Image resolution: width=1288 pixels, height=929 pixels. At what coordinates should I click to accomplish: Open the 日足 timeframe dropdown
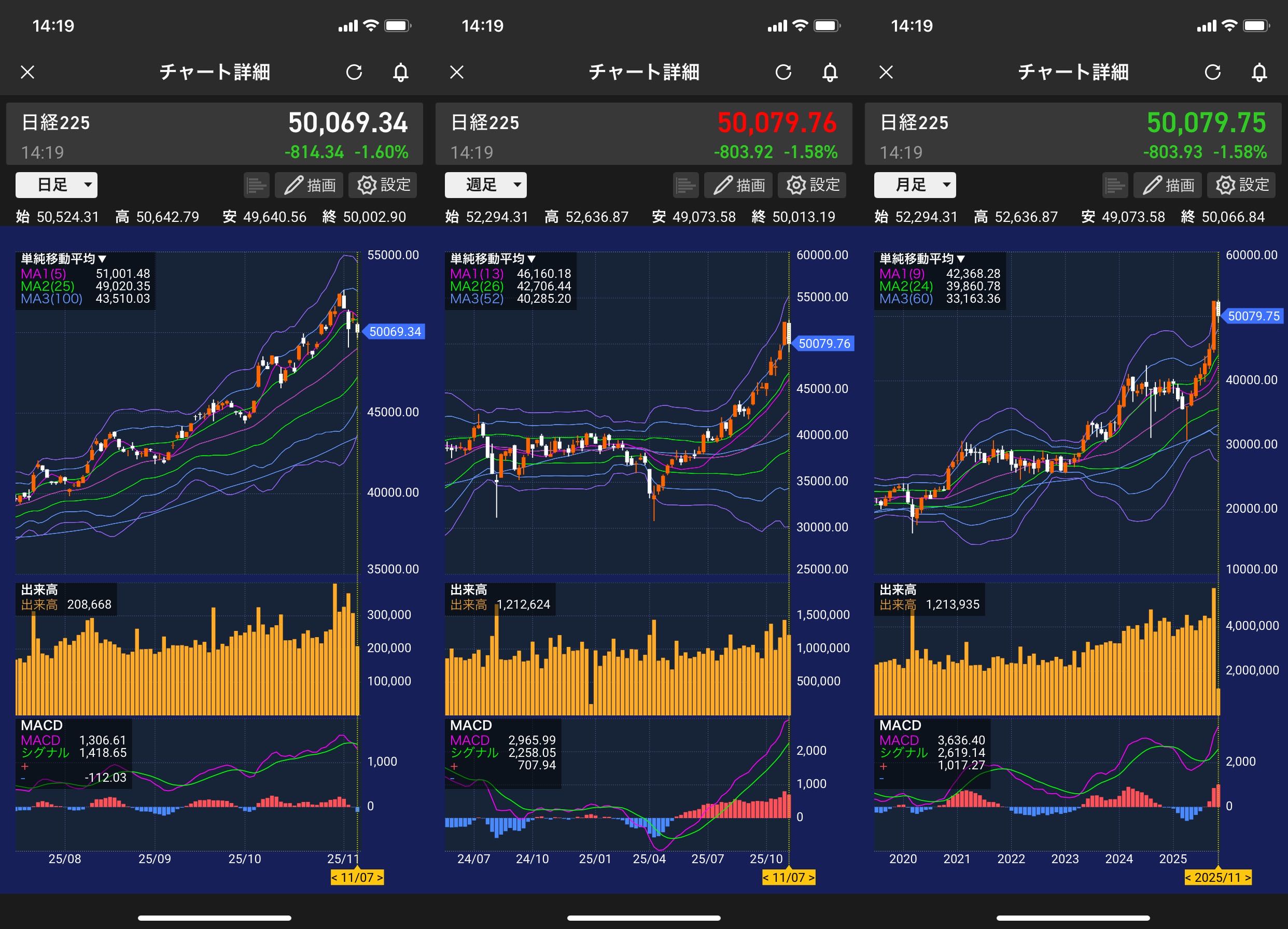click(x=56, y=185)
